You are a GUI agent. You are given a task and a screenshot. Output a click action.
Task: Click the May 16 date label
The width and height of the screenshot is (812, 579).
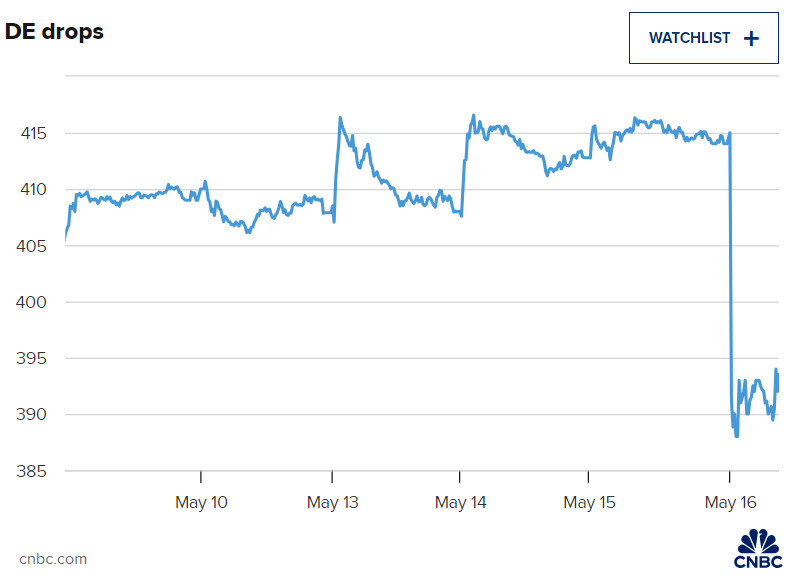pyautogui.click(x=730, y=502)
